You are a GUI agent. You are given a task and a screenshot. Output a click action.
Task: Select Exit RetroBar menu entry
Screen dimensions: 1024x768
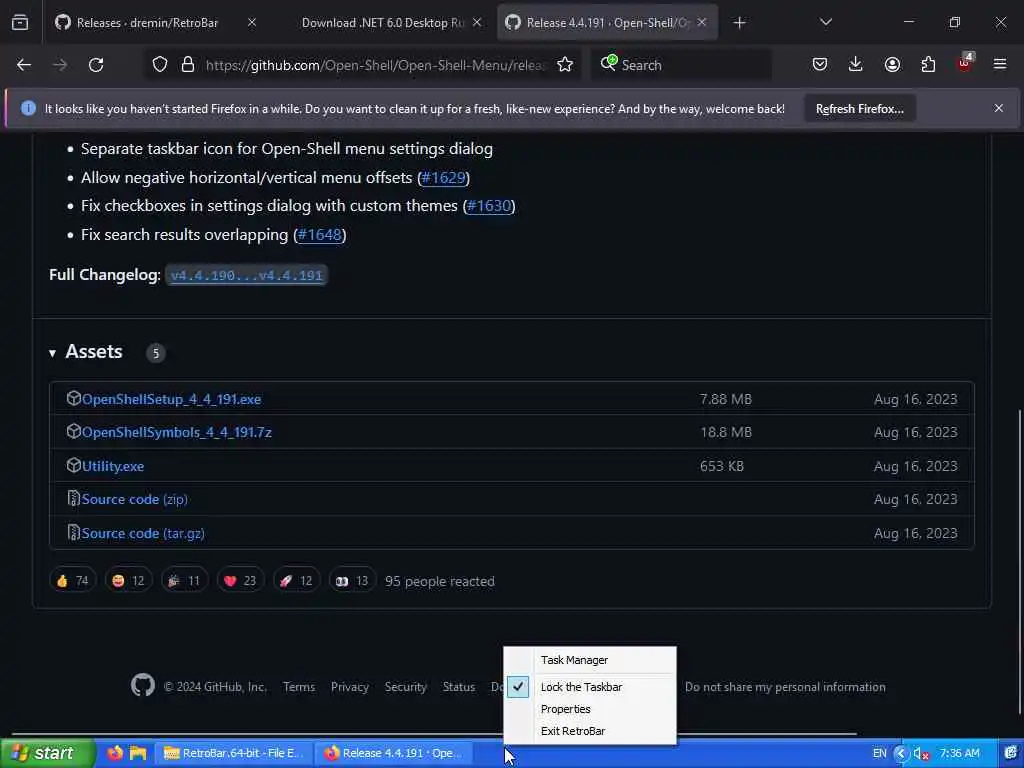(573, 731)
